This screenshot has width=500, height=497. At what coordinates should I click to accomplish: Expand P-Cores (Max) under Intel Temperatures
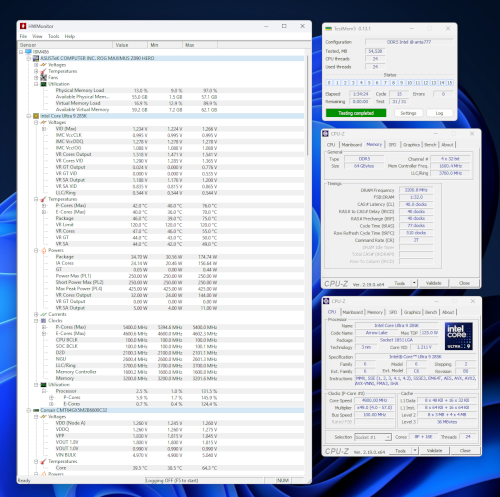pos(44,206)
